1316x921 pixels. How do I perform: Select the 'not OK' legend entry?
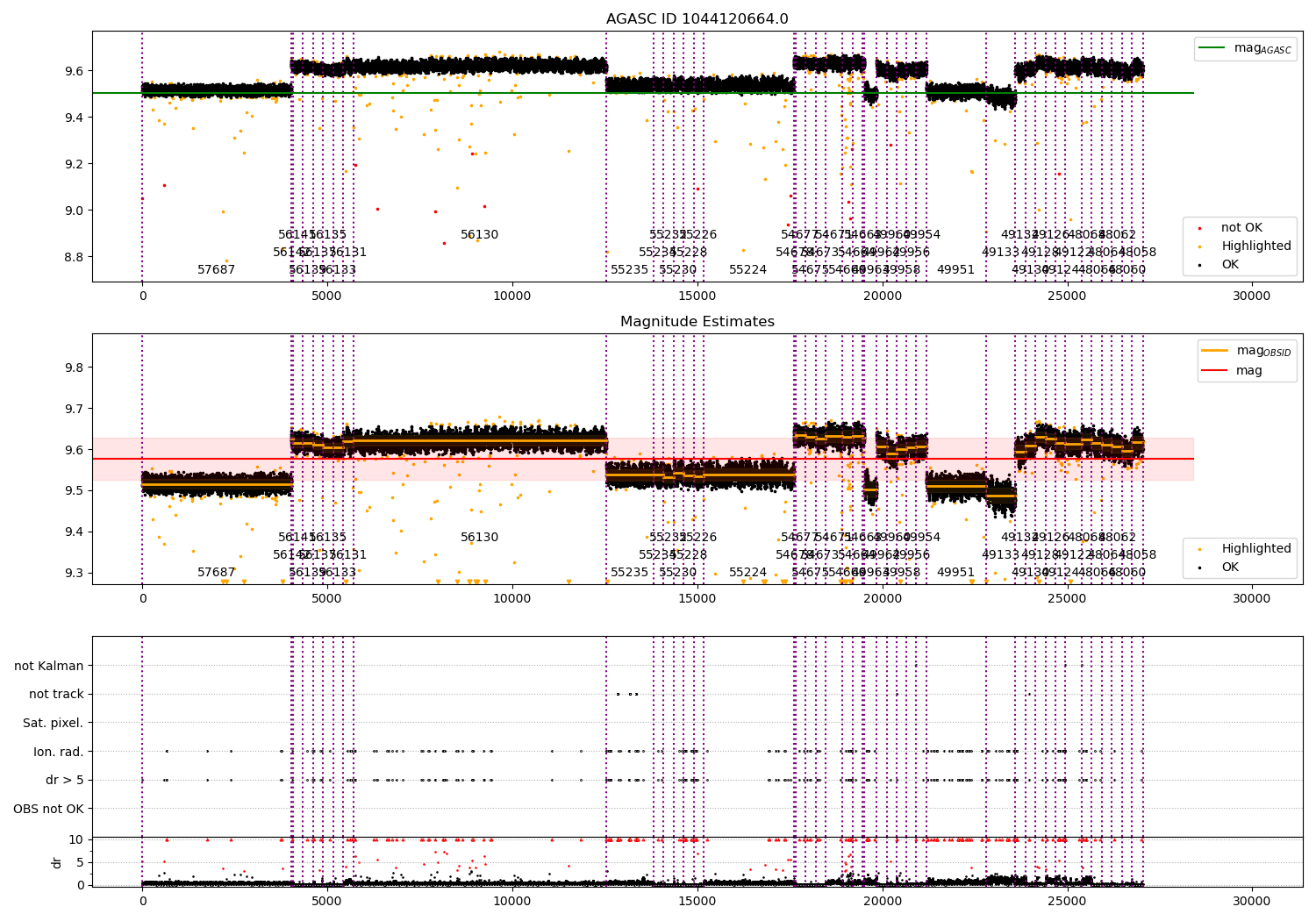click(1241, 228)
